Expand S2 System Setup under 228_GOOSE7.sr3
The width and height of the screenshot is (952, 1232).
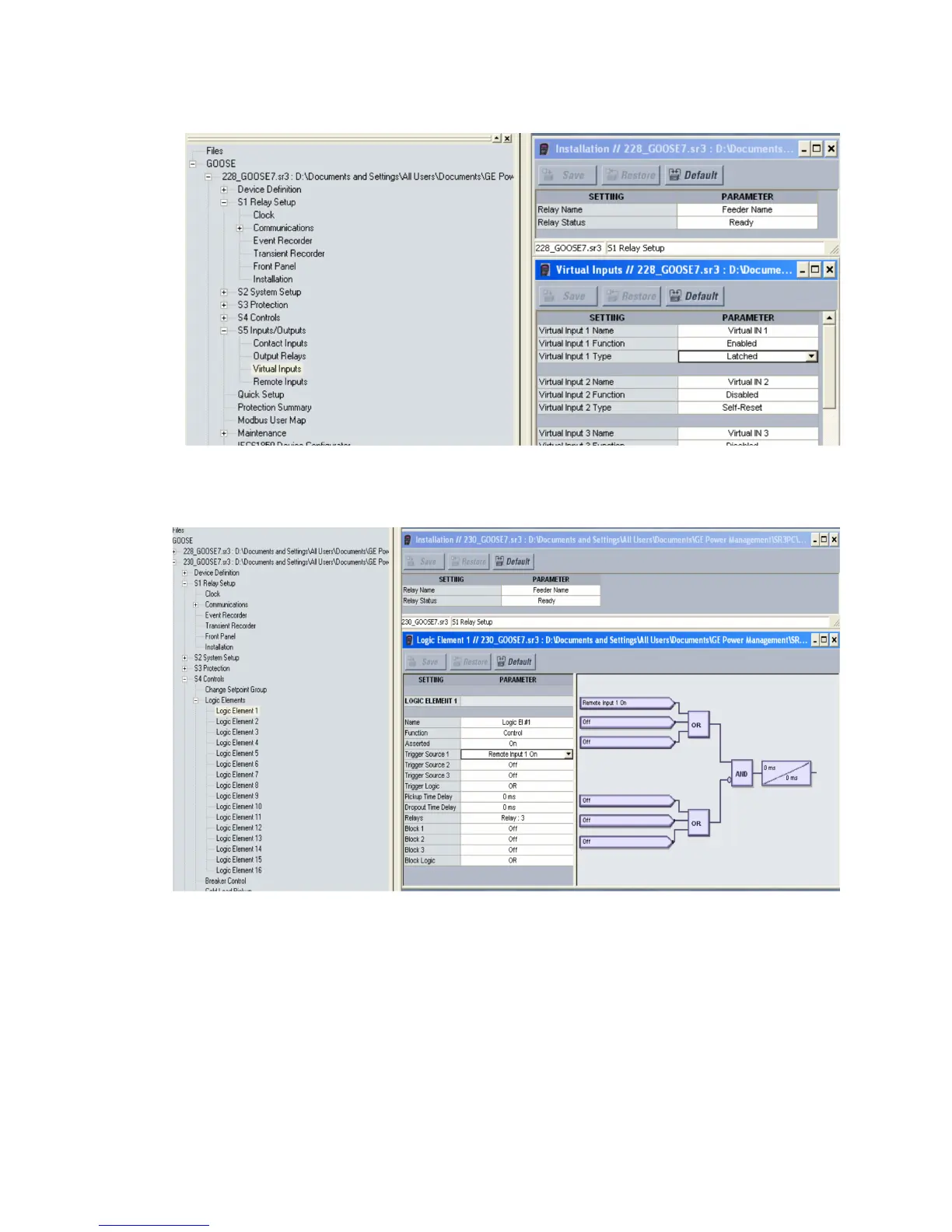[x=224, y=292]
